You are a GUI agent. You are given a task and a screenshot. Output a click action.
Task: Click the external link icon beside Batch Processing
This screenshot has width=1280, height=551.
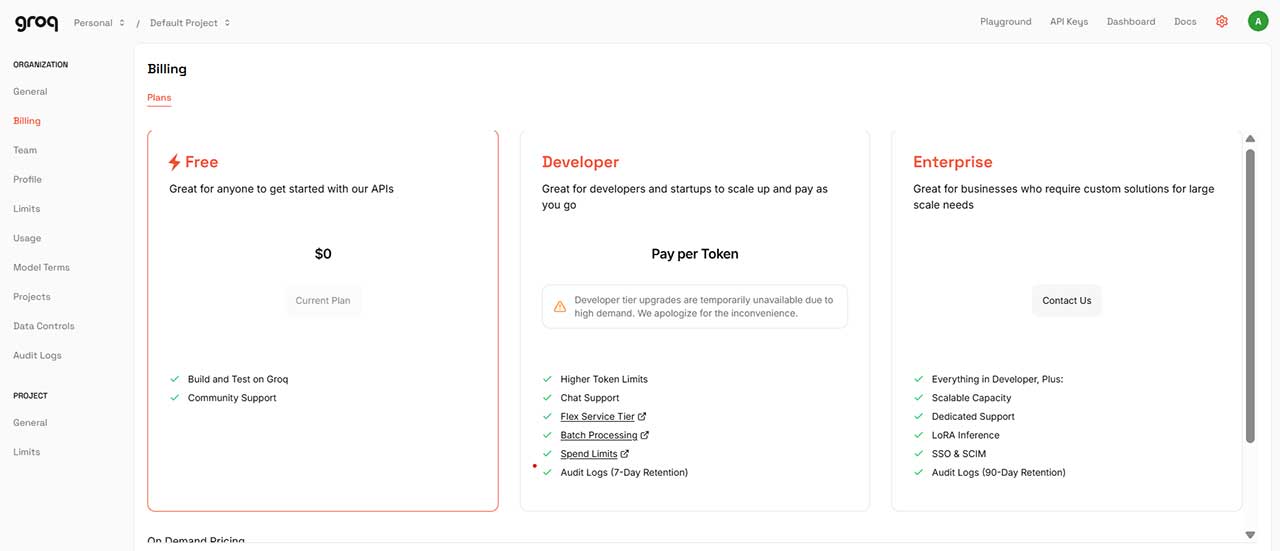pos(645,435)
